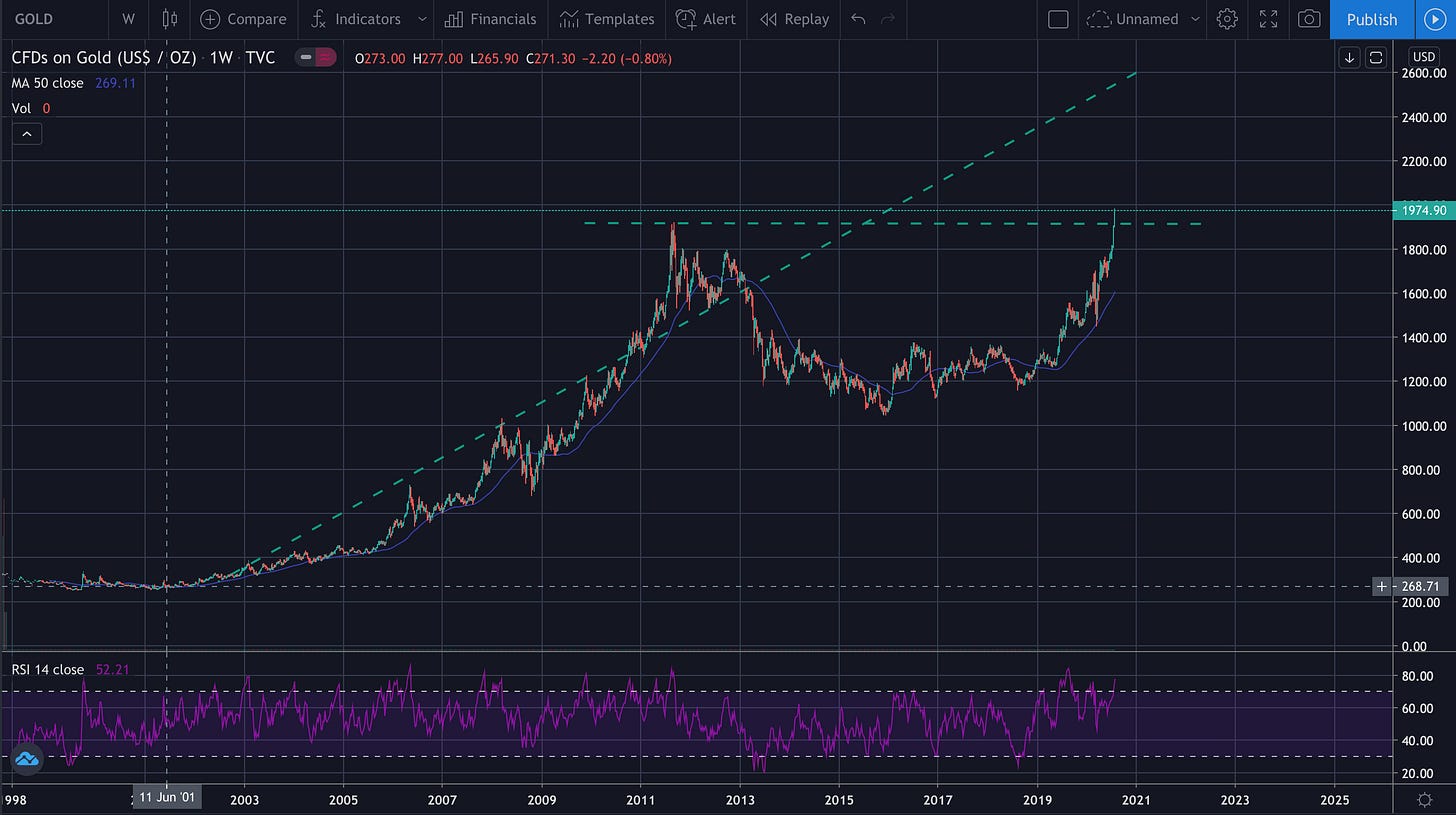Open the candlestick chart style selector

pos(168,19)
